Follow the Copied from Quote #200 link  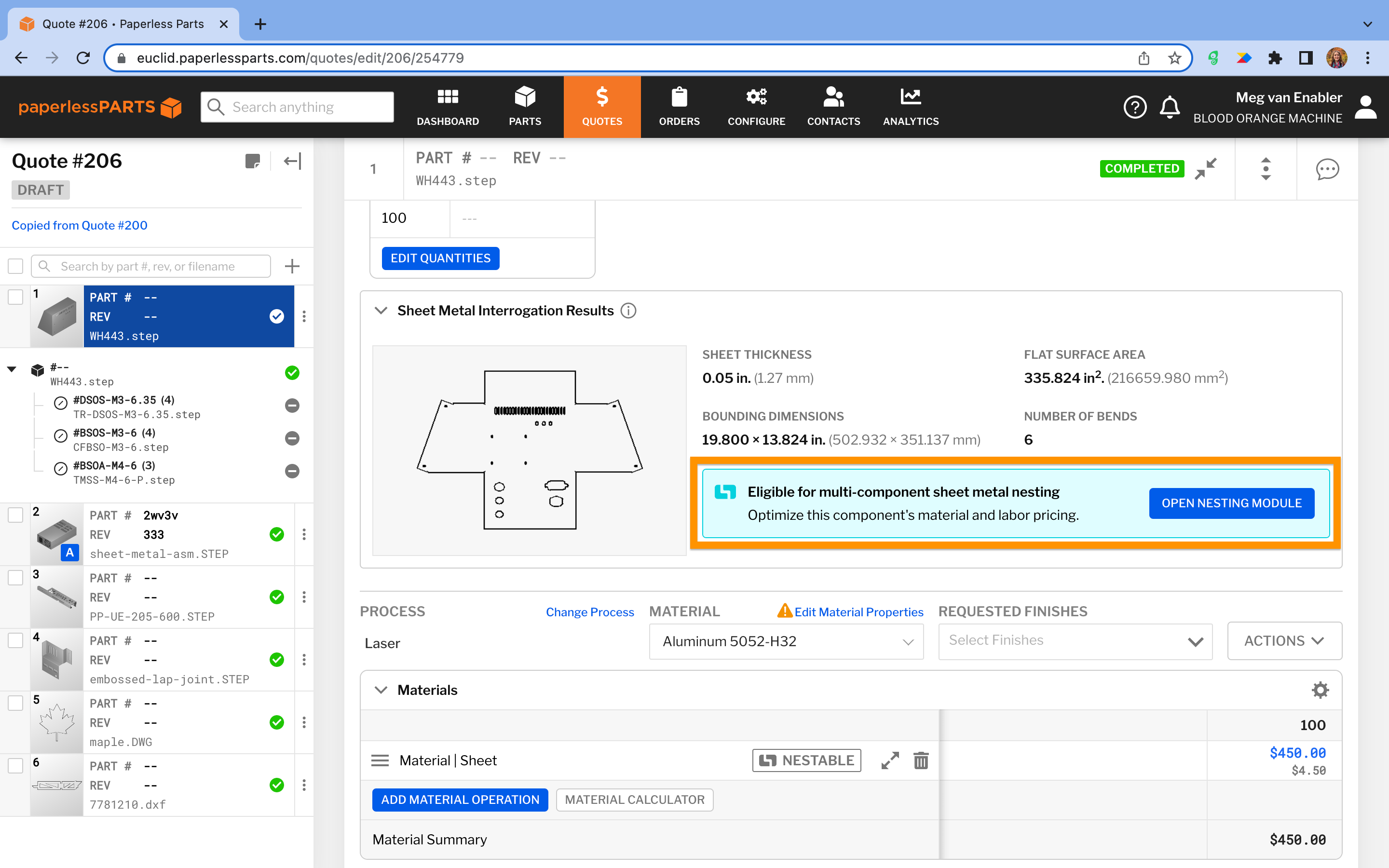tap(80, 226)
